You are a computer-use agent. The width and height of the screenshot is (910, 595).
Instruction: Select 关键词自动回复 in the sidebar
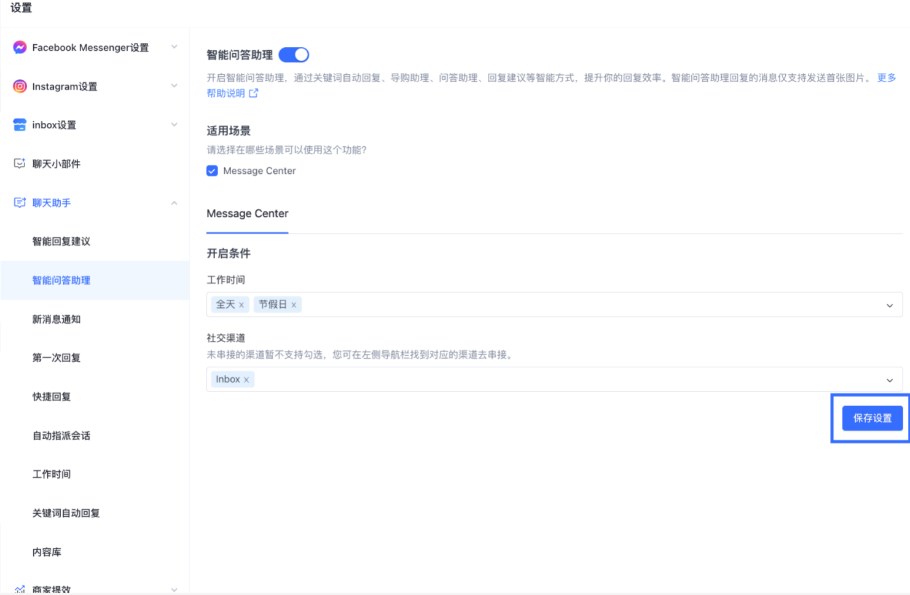pos(66,513)
